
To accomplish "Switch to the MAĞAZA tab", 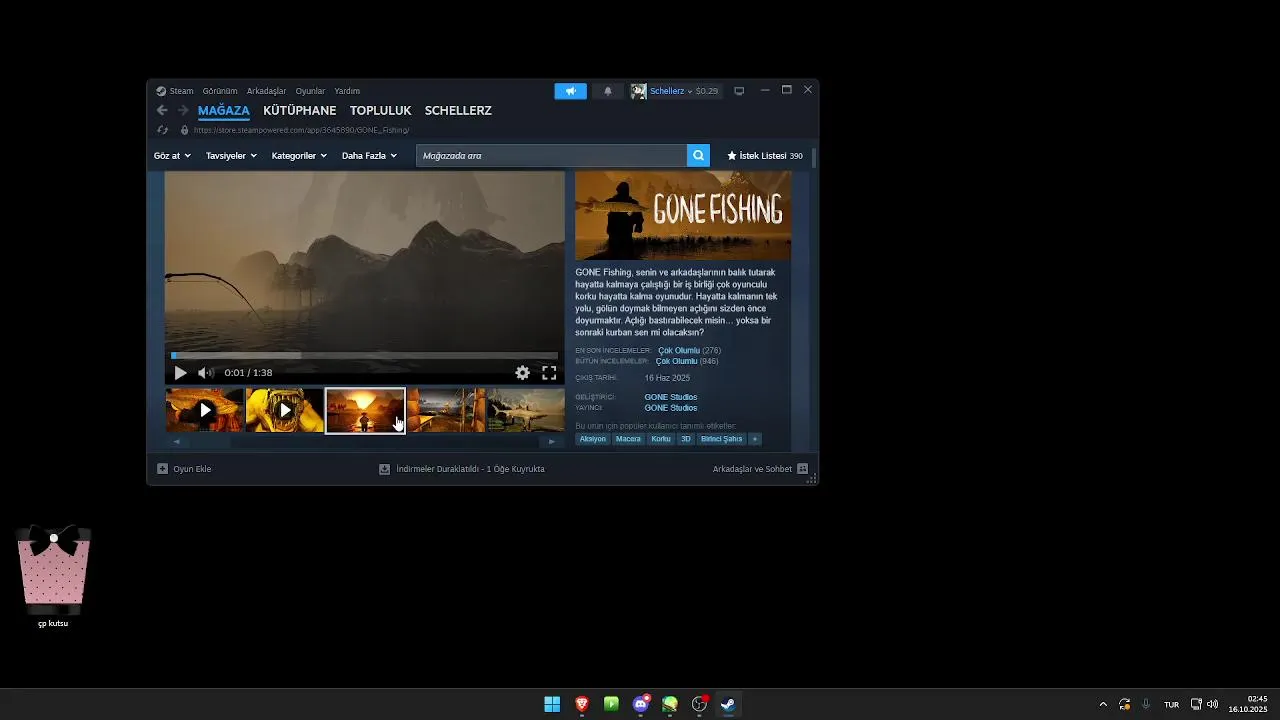I will (x=224, y=110).
